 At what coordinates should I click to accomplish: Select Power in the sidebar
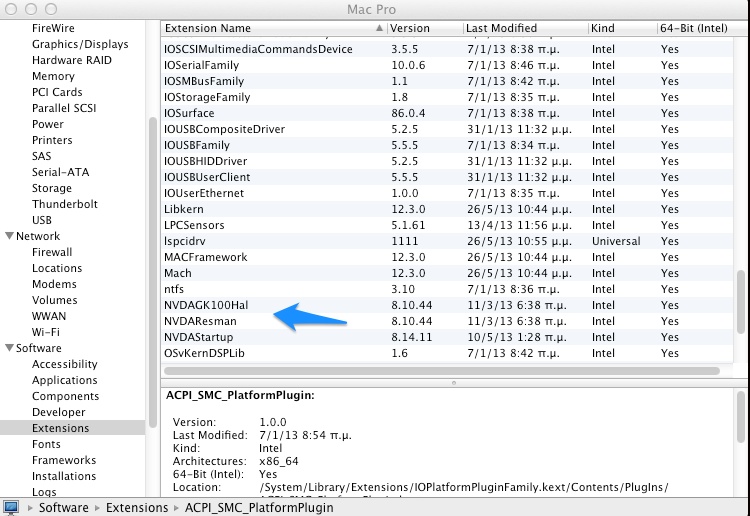tap(47, 124)
